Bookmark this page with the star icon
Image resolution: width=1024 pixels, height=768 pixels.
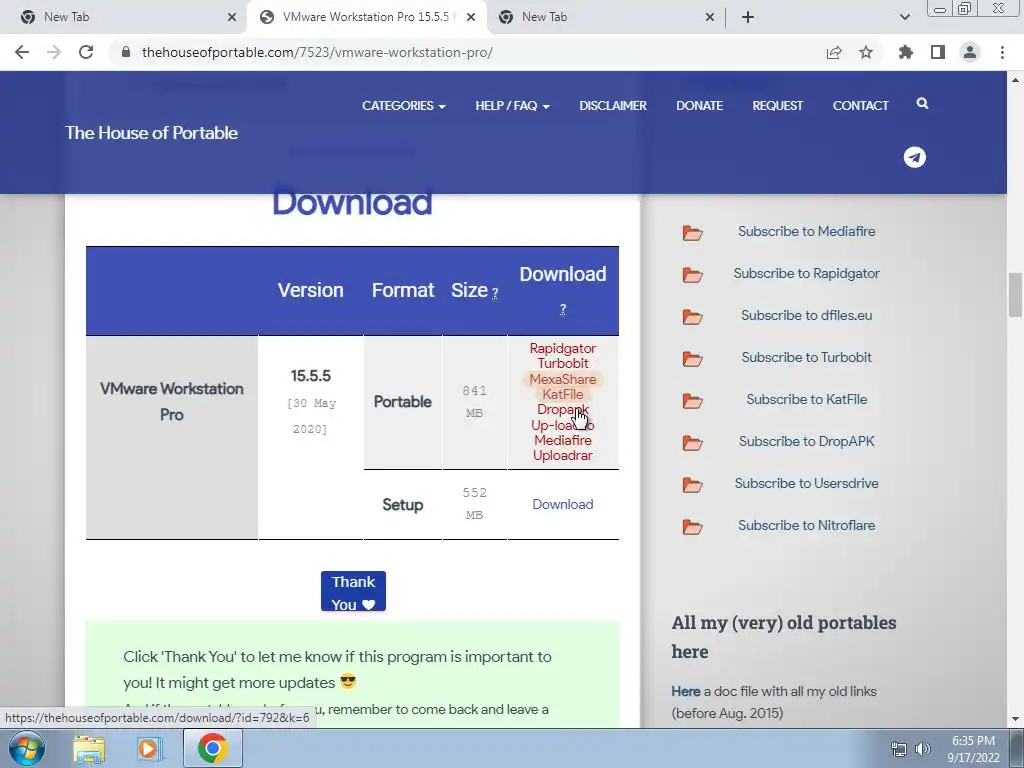point(866,52)
